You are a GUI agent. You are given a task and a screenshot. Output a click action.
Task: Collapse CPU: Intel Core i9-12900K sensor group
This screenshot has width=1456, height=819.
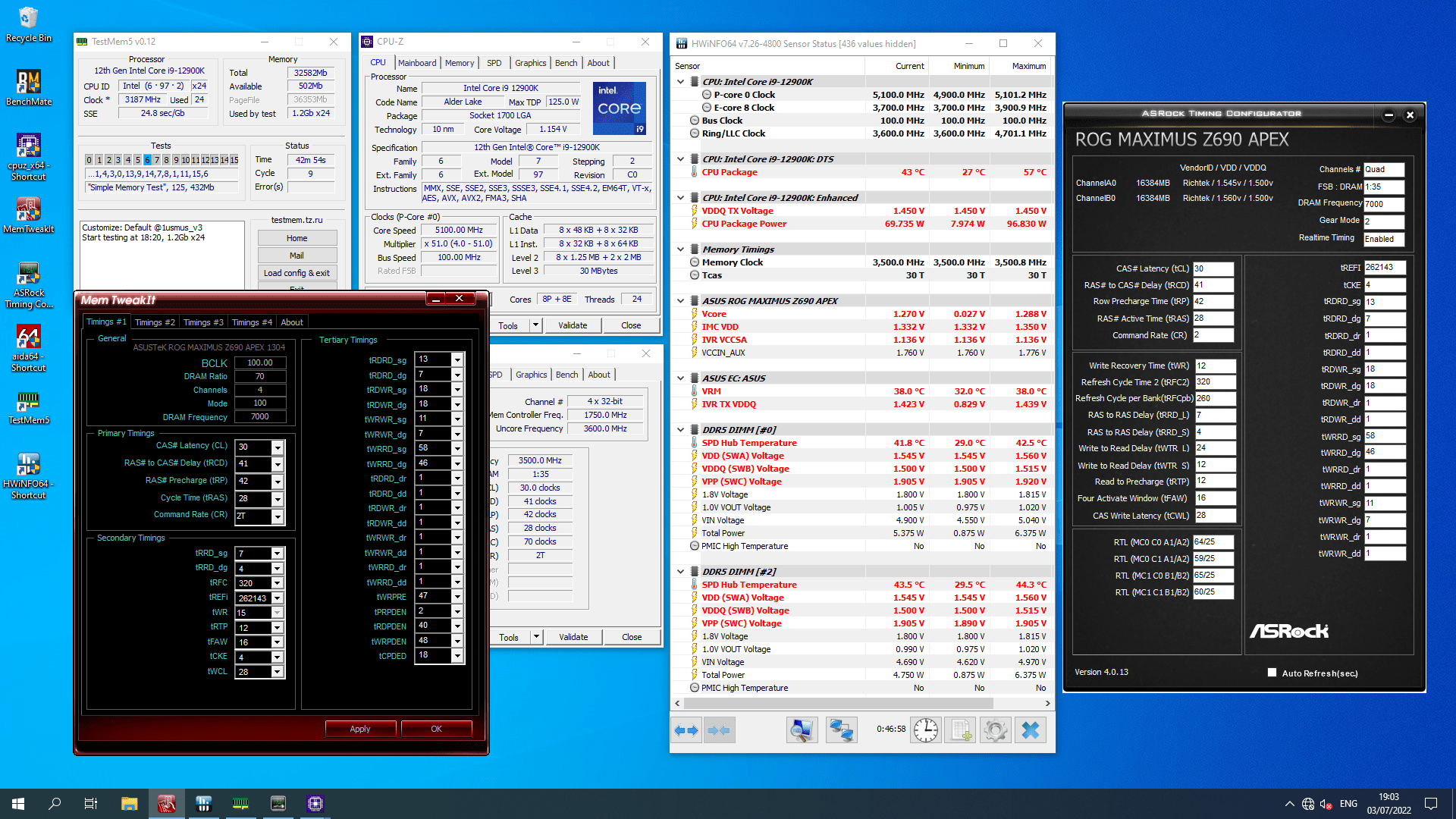680,82
